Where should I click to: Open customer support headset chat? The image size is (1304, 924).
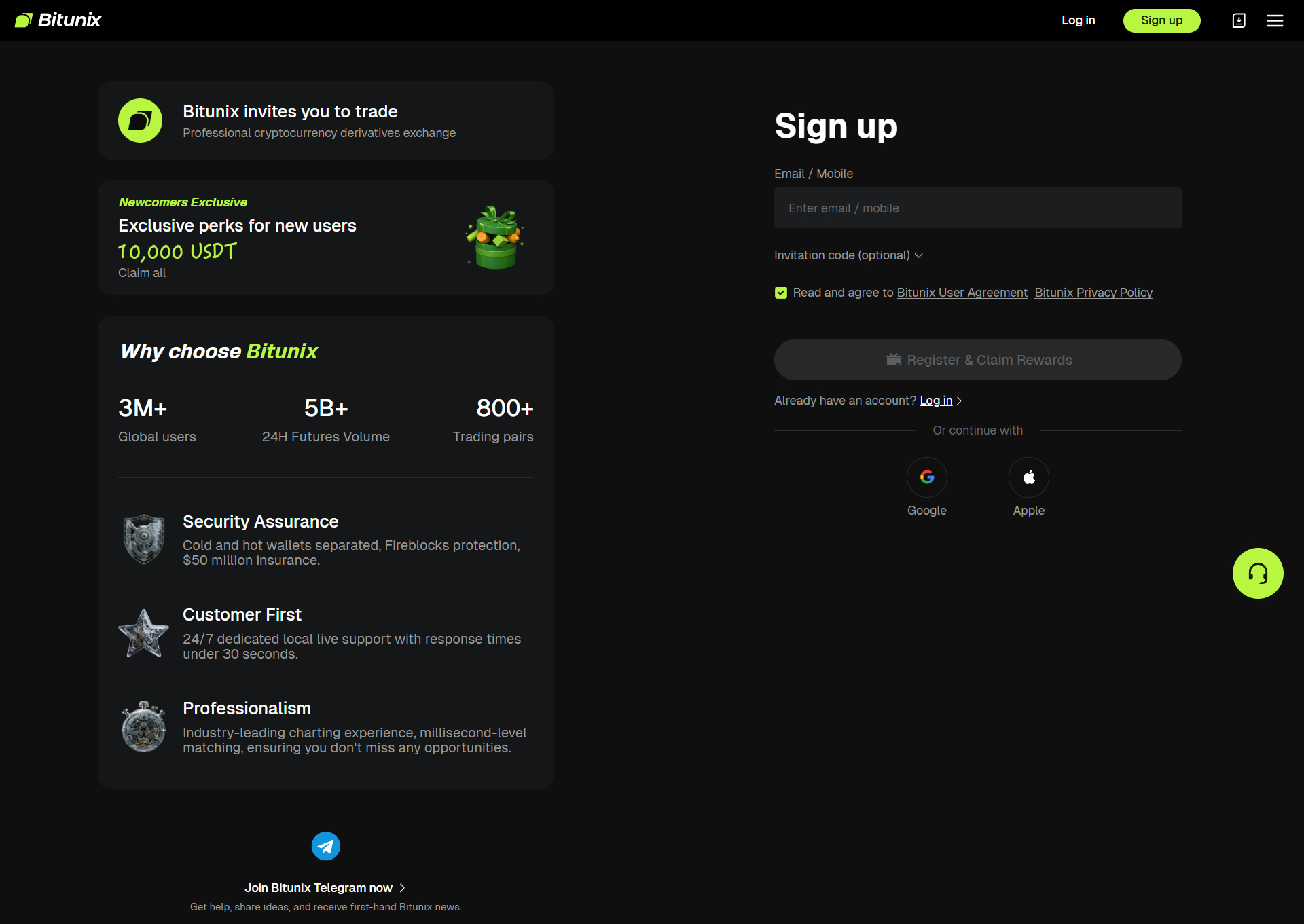click(1257, 573)
